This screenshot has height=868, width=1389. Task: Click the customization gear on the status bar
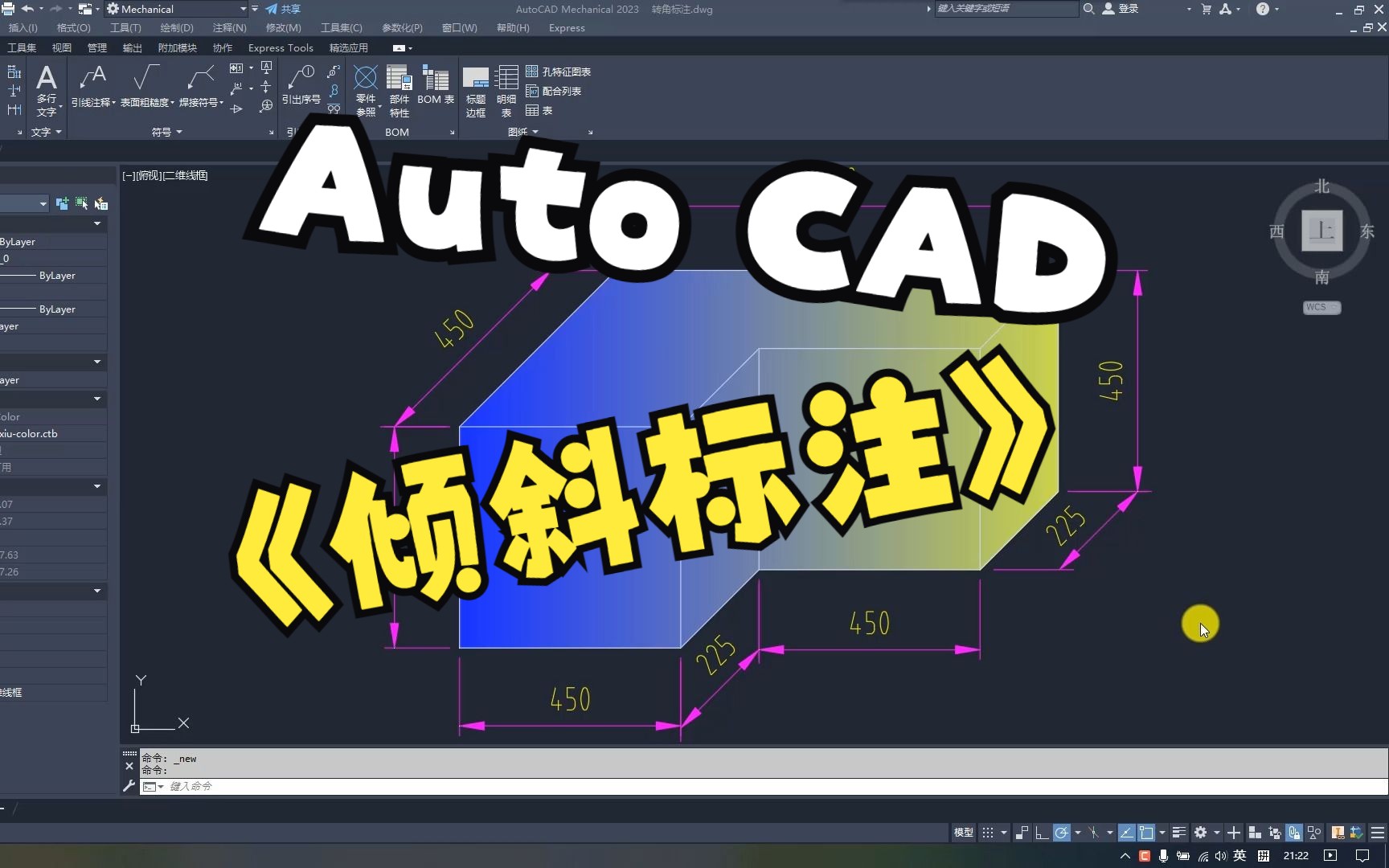(x=1201, y=833)
